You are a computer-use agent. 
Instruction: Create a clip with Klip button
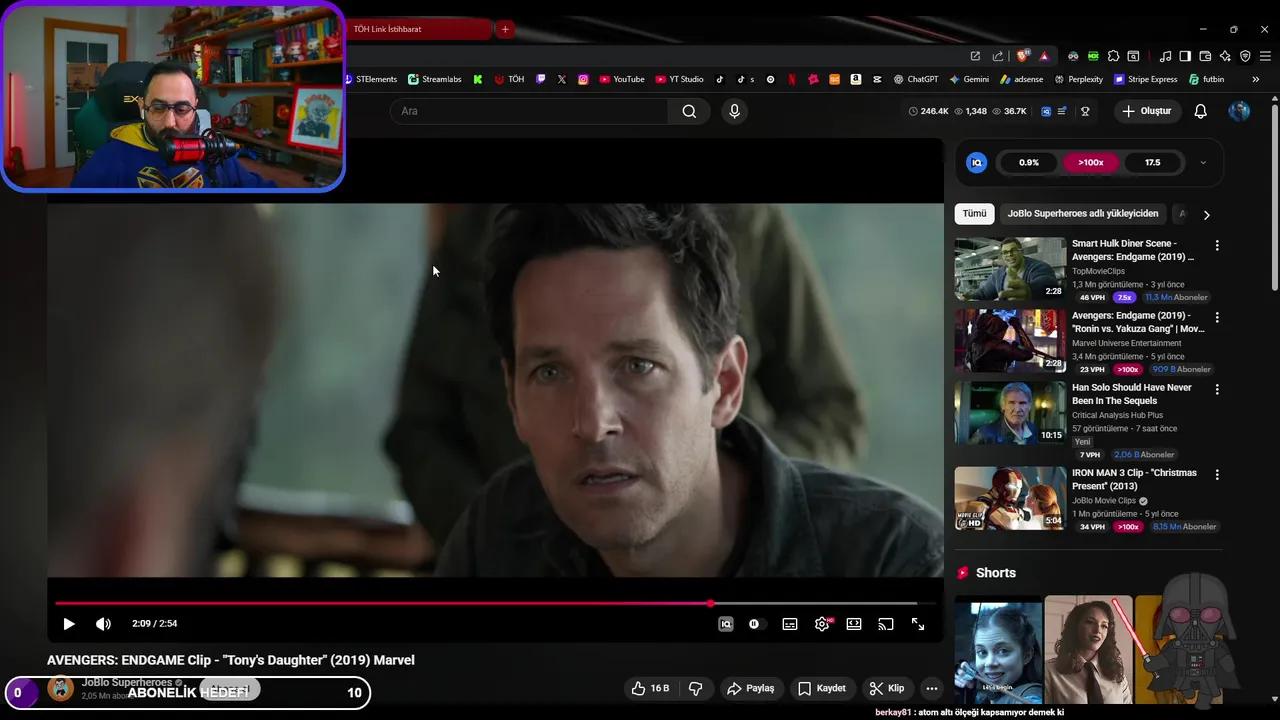click(x=887, y=688)
